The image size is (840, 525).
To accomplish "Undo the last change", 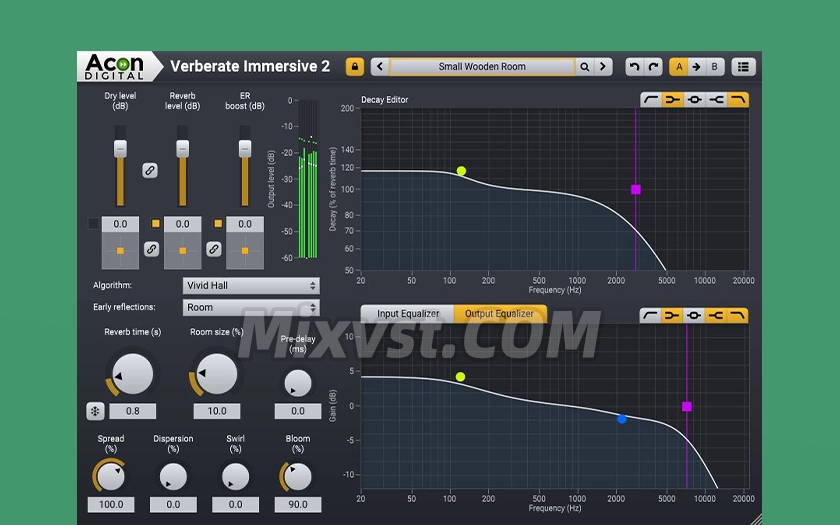I will (634, 67).
